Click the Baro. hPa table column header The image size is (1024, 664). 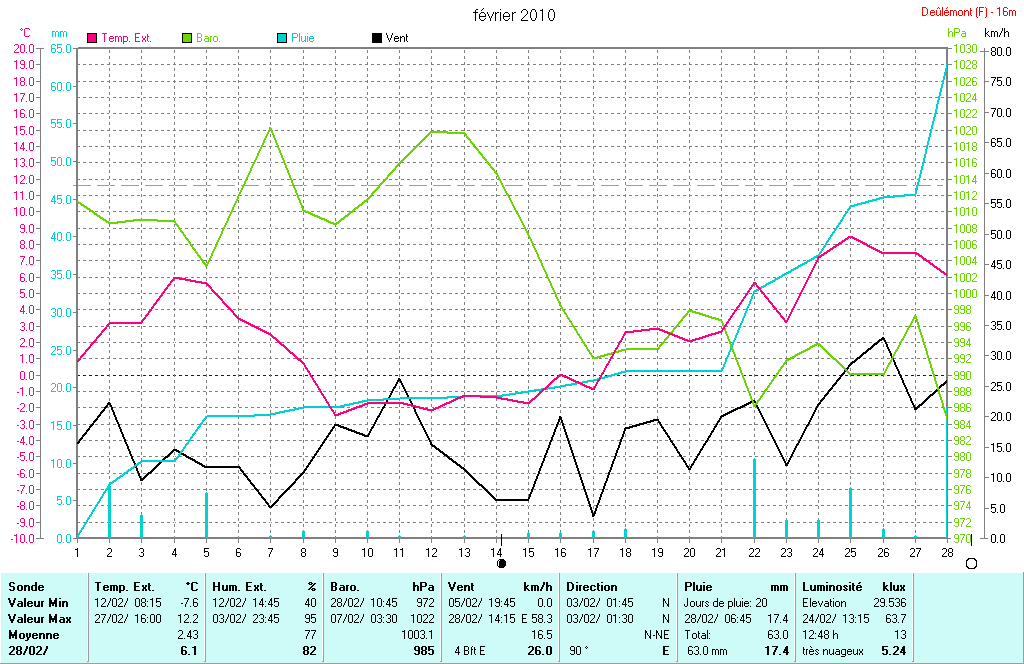[x=385, y=587]
